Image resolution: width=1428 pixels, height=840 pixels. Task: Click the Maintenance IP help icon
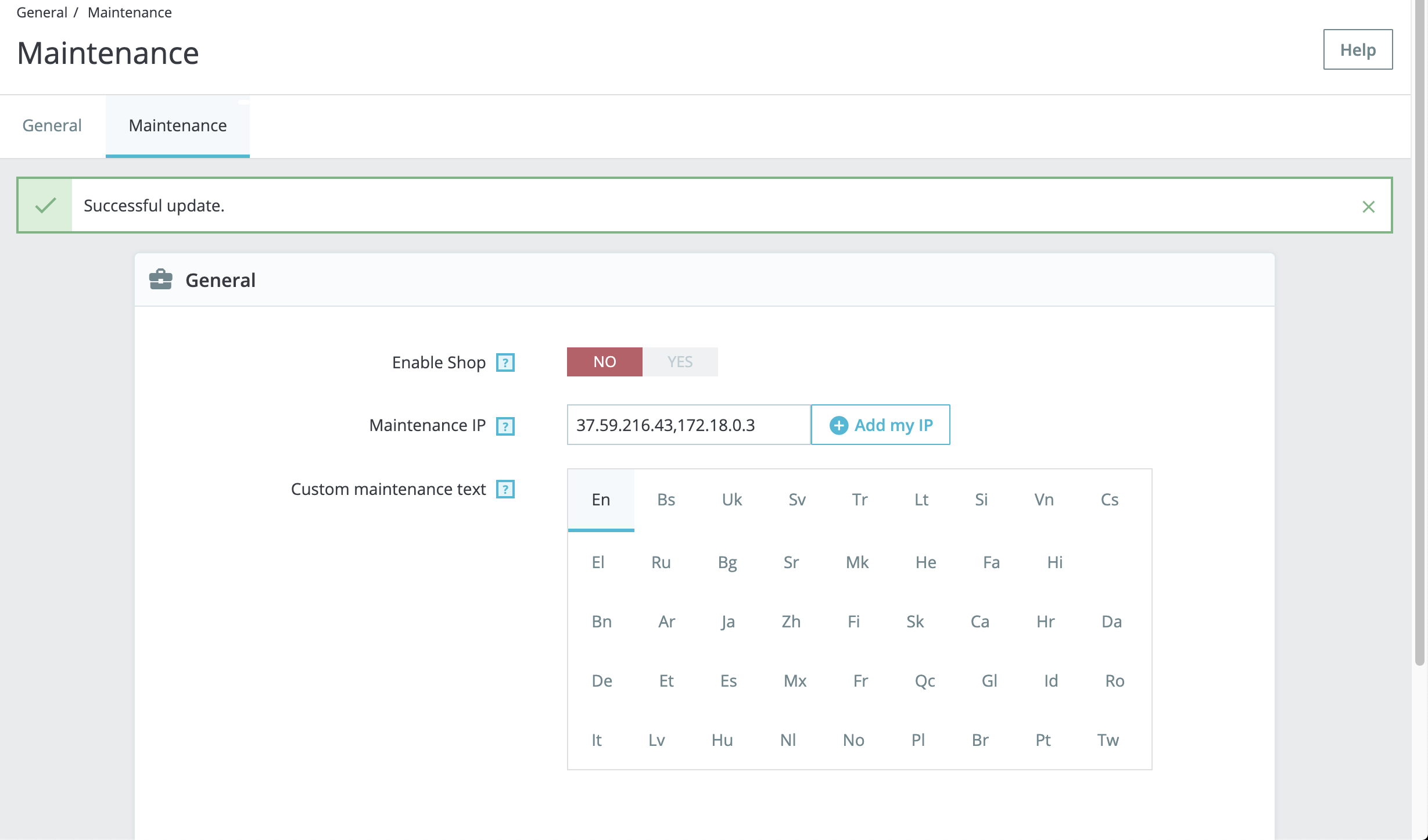pyautogui.click(x=505, y=426)
